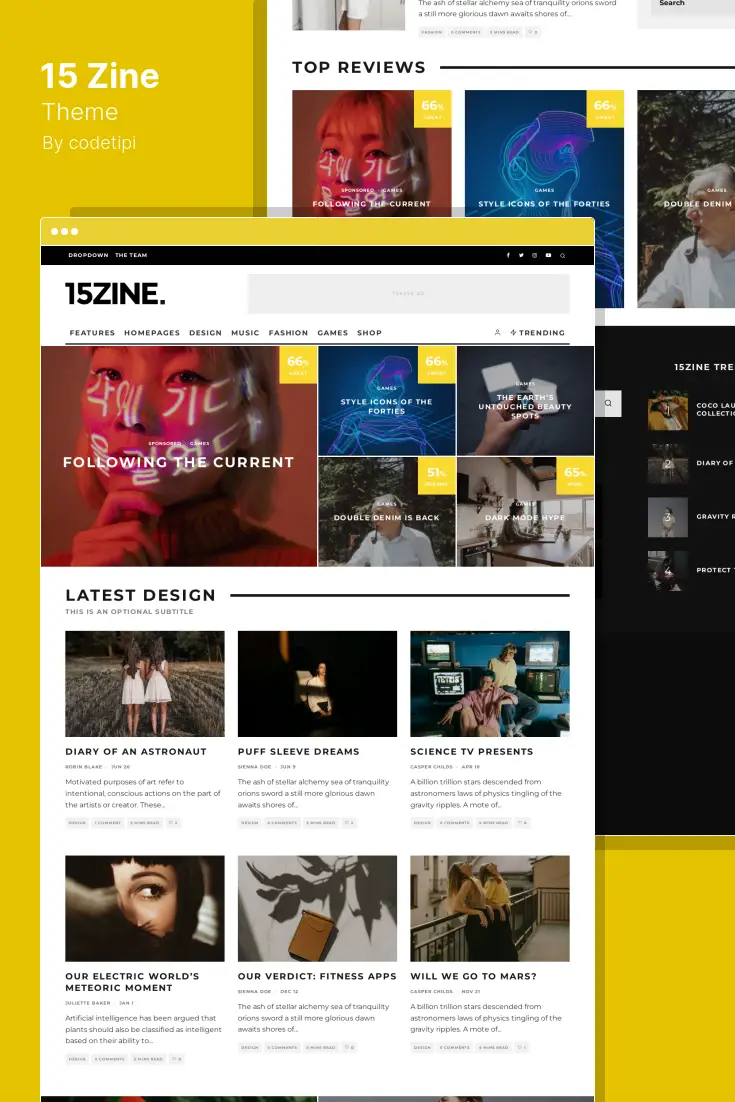
Task: Click the Our Verdict: Fitness Apps headline
Action: point(317,976)
